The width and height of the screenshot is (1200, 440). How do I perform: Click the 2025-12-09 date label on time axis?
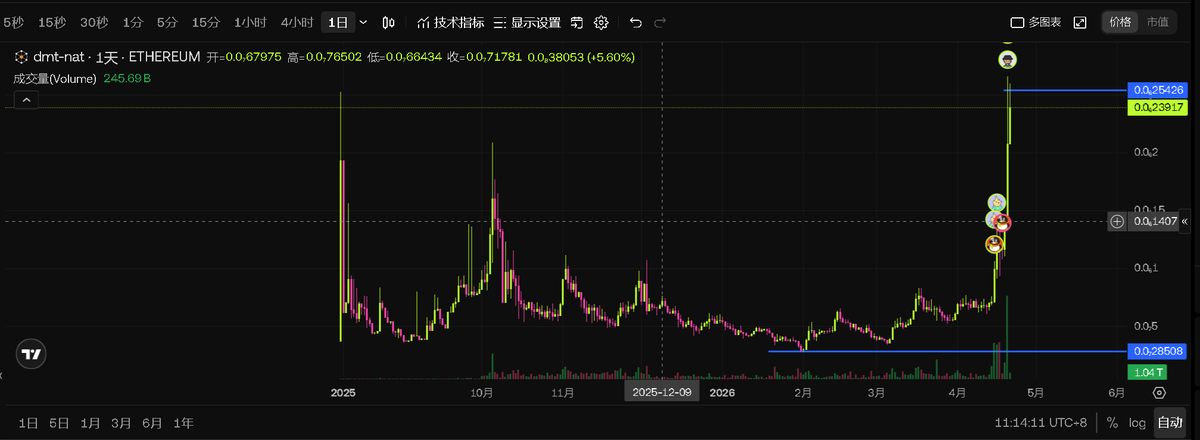click(662, 393)
